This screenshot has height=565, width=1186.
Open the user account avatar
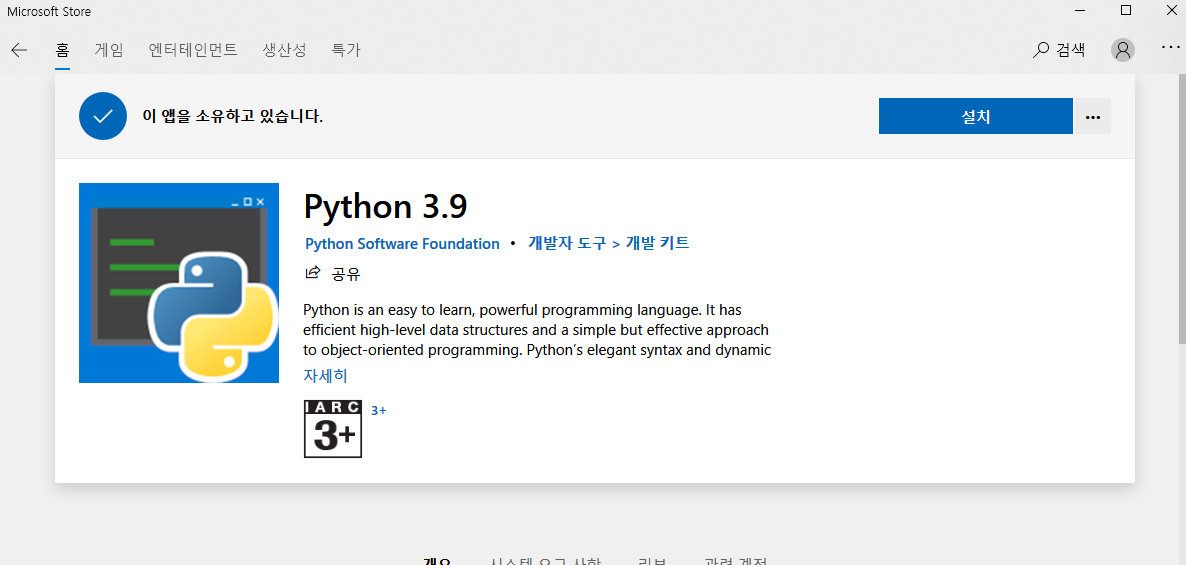1122,50
